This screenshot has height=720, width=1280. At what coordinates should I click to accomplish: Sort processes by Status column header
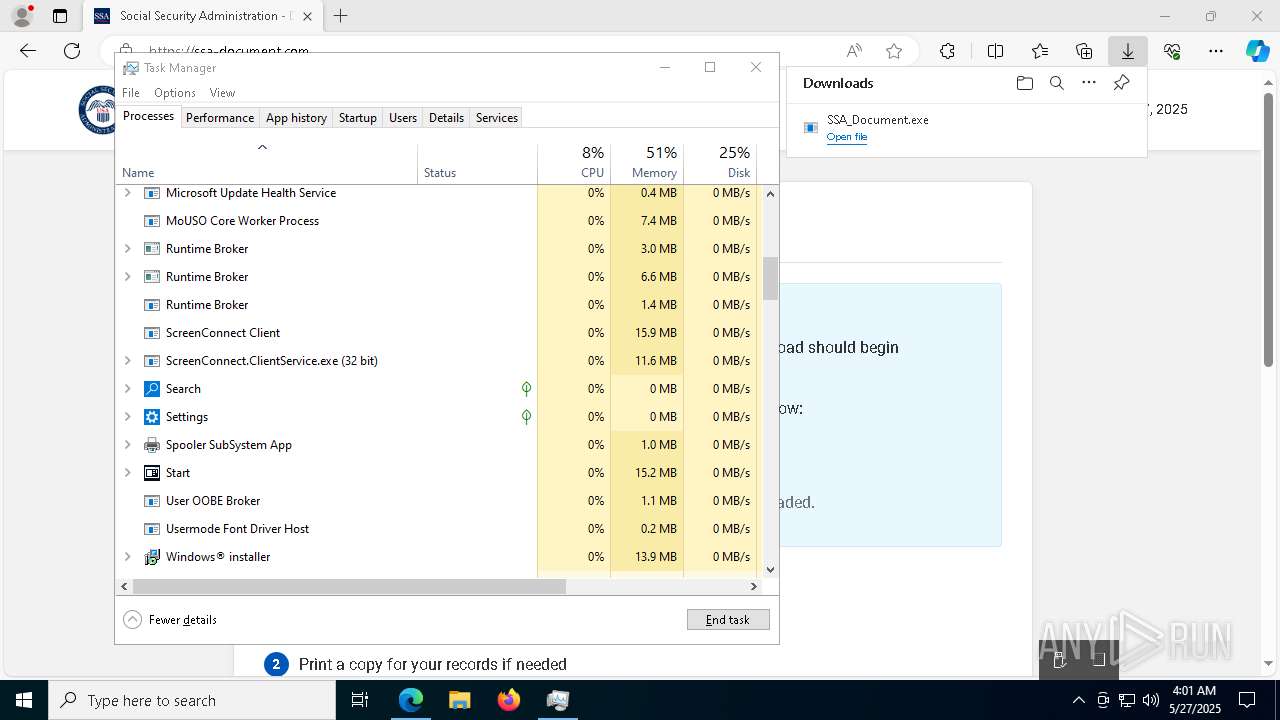[477, 164]
